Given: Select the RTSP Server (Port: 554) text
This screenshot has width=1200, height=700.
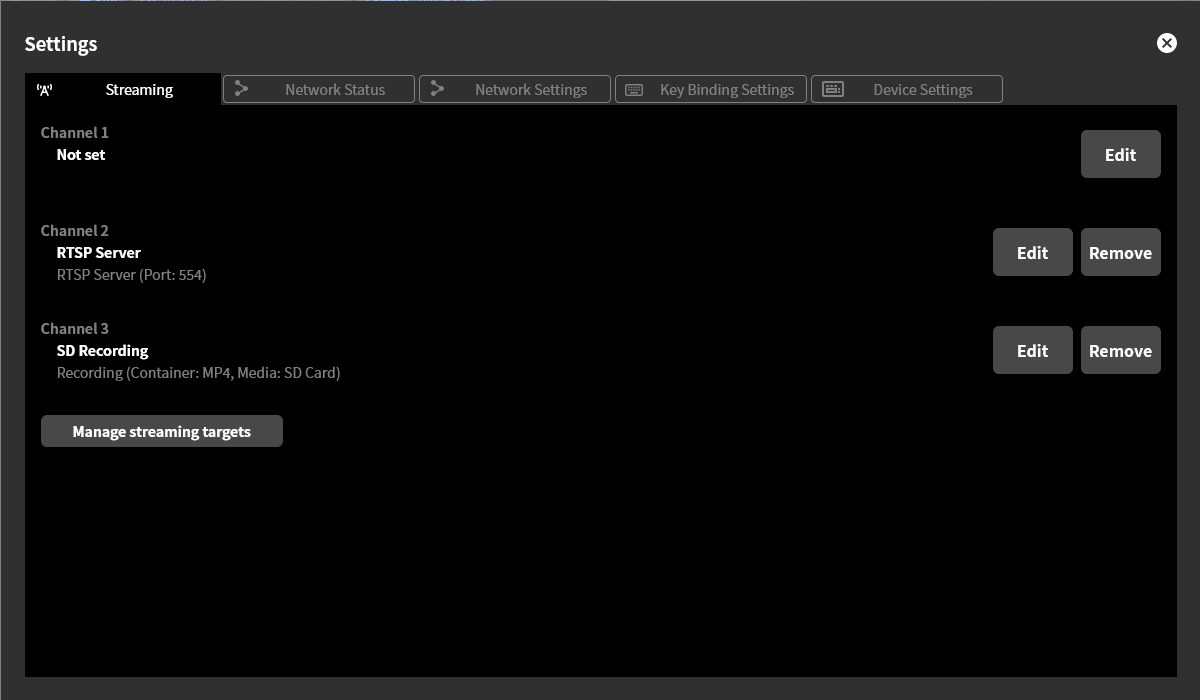Looking at the screenshot, I should pyautogui.click(x=131, y=274).
